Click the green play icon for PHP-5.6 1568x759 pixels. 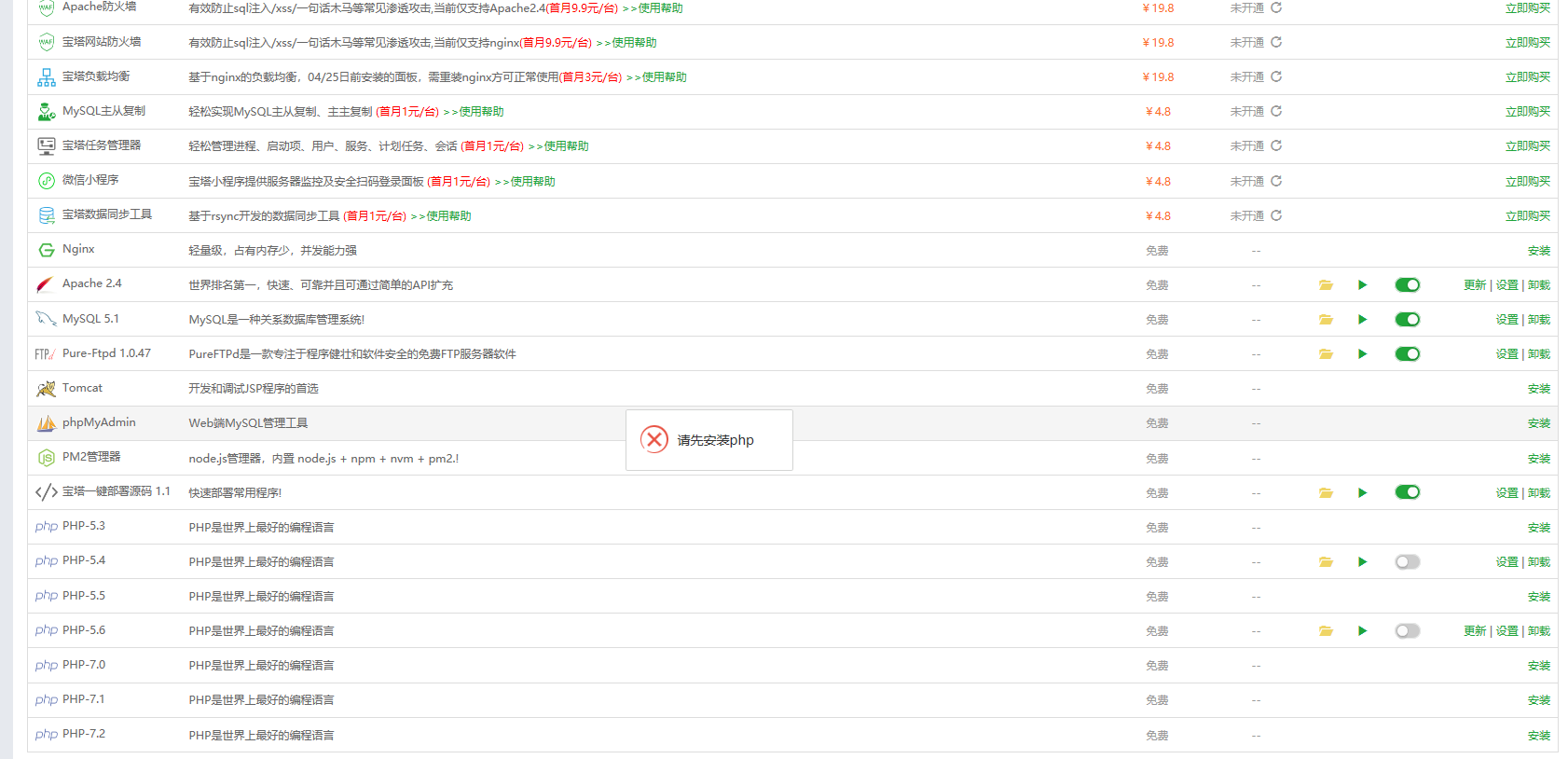coord(1363,631)
